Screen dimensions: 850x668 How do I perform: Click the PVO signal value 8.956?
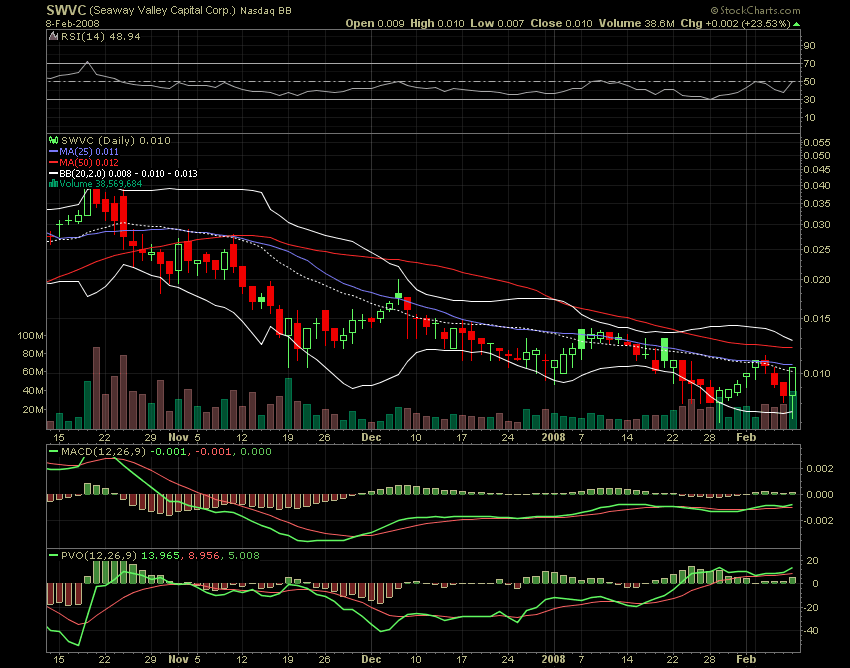pyautogui.click(x=204, y=556)
